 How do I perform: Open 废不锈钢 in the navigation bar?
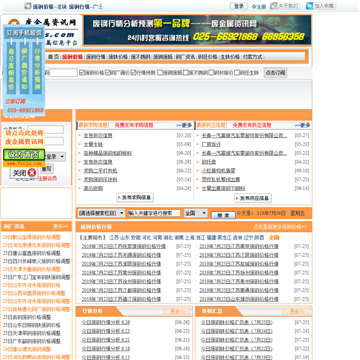coord(140,57)
